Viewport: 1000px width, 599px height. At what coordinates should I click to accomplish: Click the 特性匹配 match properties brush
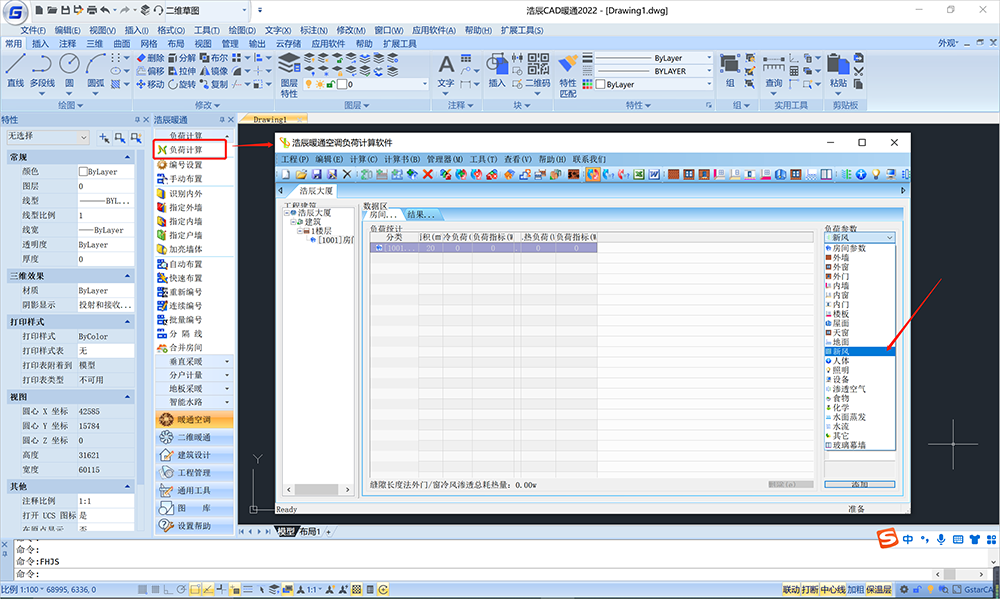[x=568, y=75]
